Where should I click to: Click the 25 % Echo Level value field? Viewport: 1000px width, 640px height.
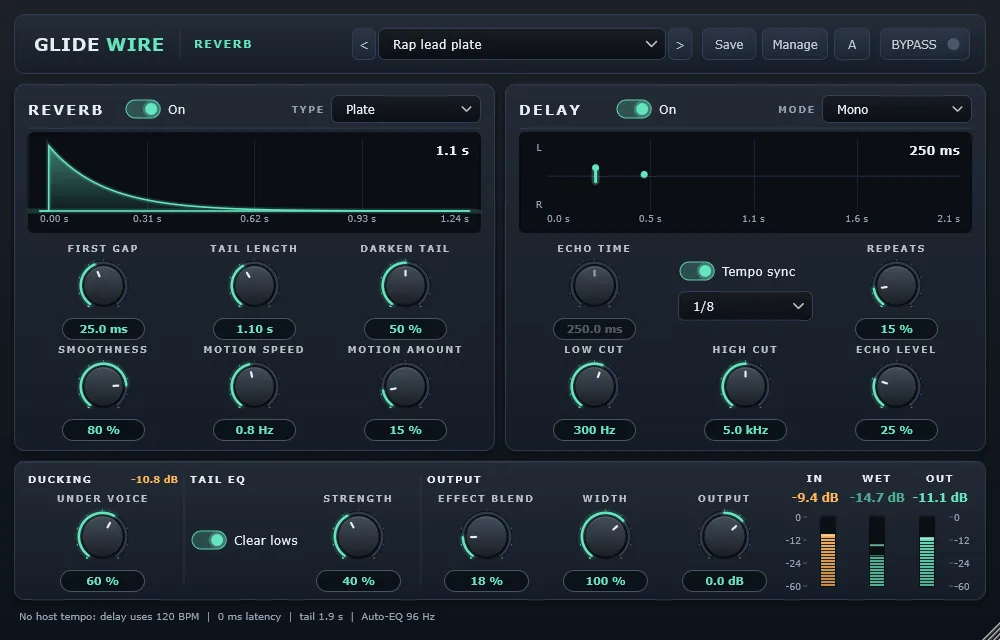coord(897,430)
